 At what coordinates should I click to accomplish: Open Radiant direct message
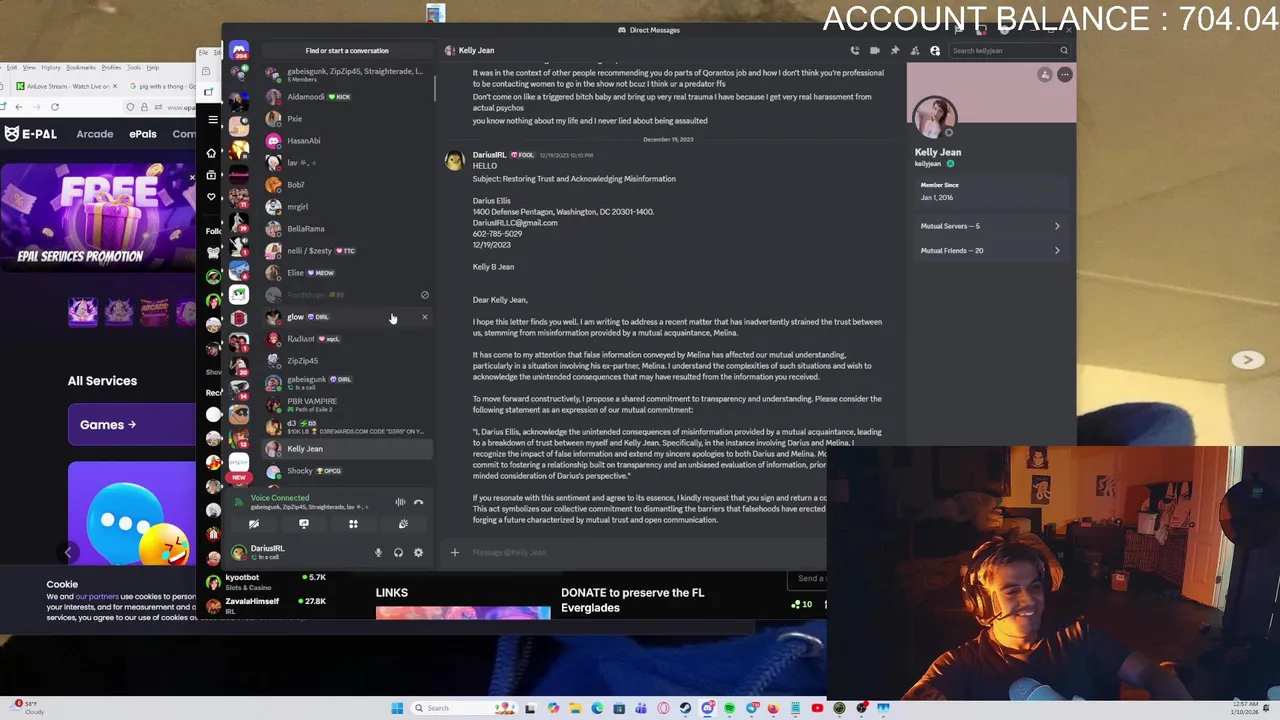click(347, 339)
